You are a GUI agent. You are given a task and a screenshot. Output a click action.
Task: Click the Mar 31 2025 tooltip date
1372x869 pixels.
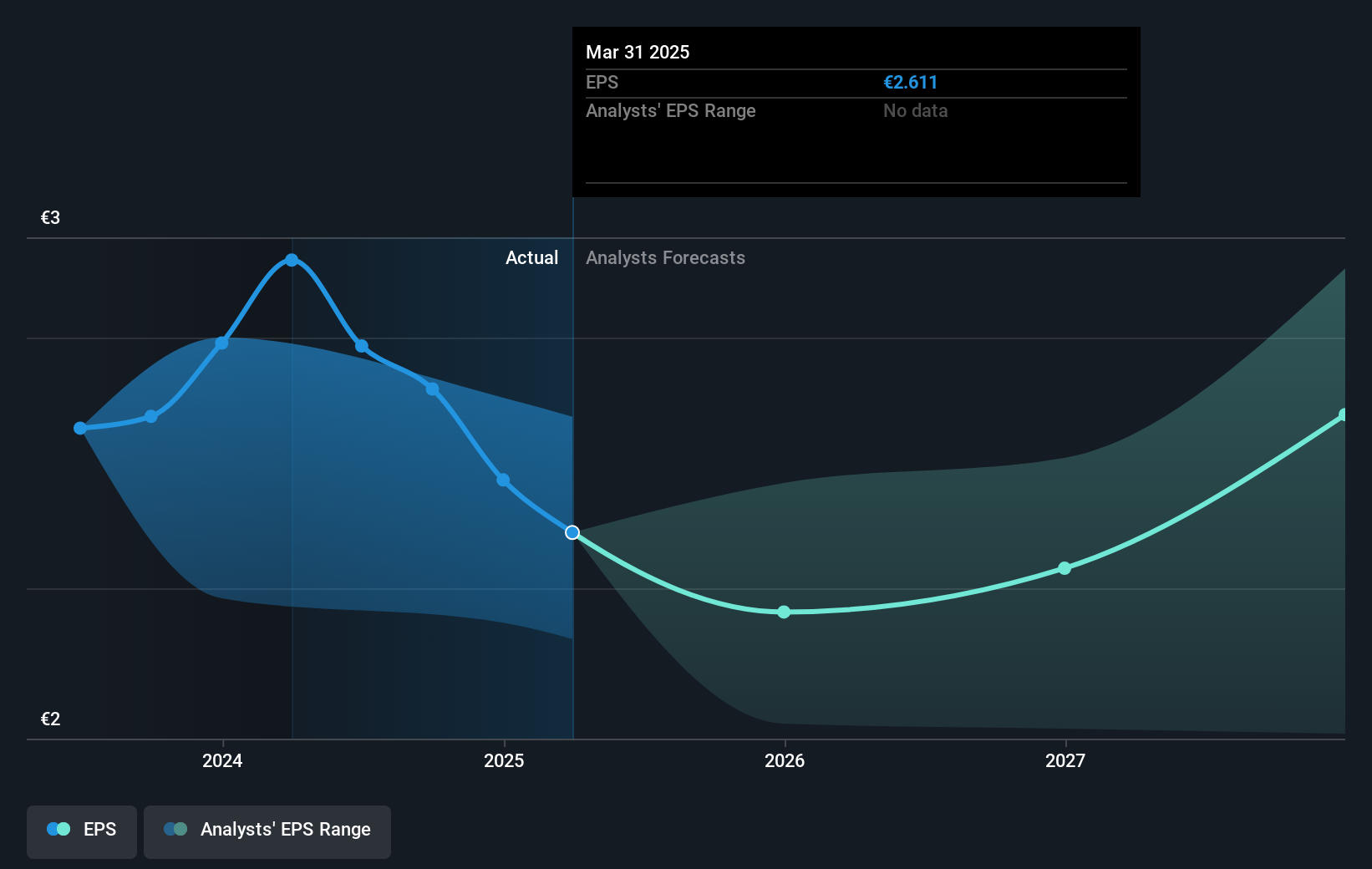(638, 52)
